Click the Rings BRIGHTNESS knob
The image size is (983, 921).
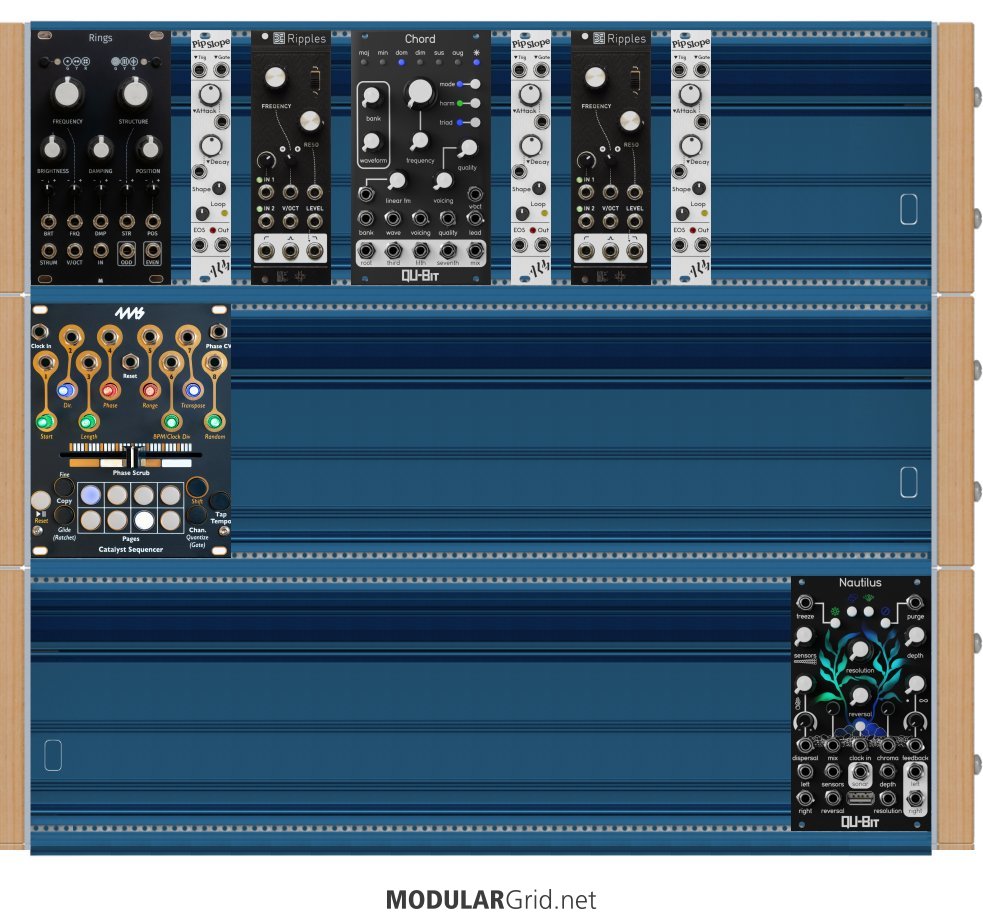click(52, 148)
